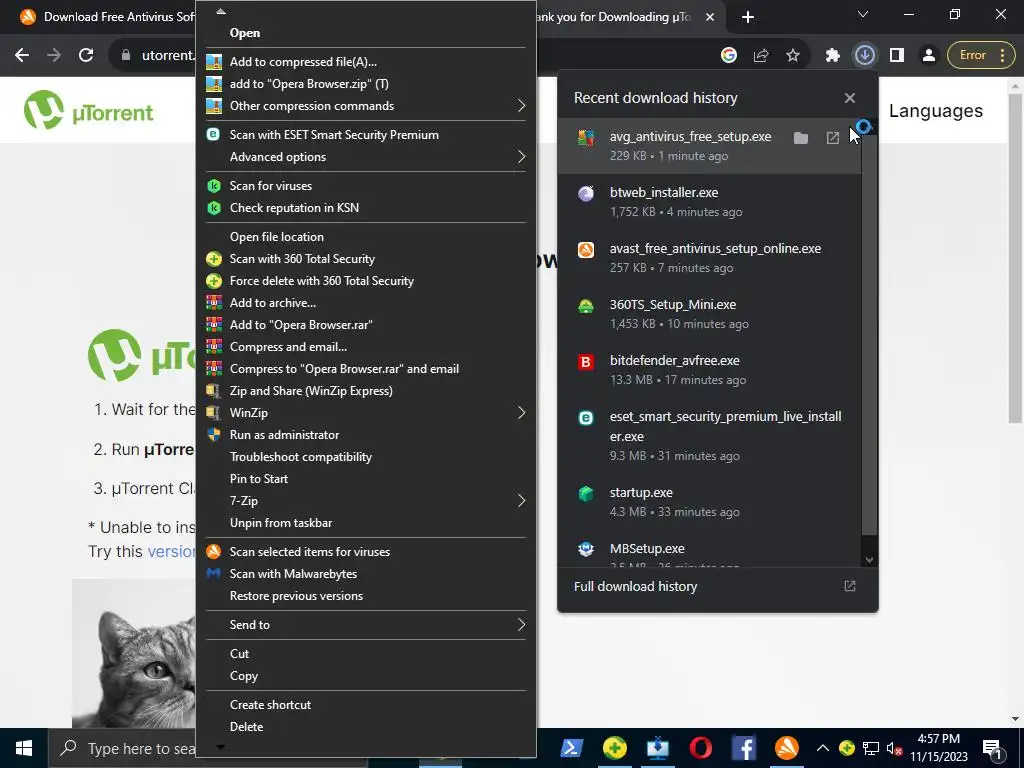
Task: Choose Run as administrator
Action: (x=366, y=435)
